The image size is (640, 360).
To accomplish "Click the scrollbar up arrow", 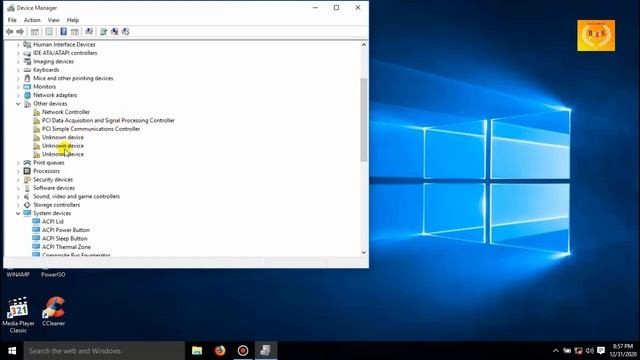I will click(x=364, y=44).
